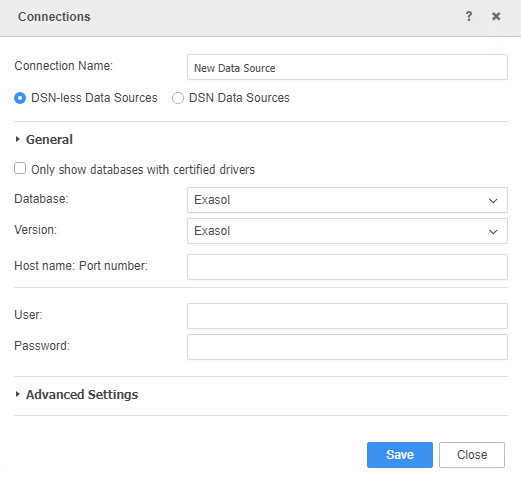The image size is (521, 480).
Task: Close the Connections dialog with the X icon
Action: 496,16
